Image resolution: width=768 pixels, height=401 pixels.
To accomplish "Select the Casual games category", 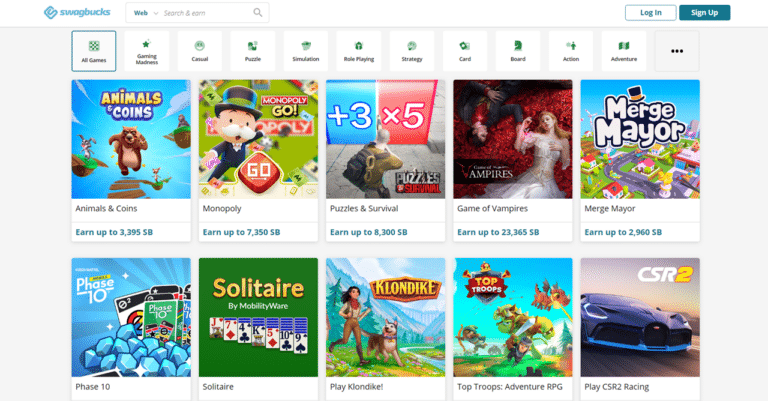I will click(x=200, y=51).
